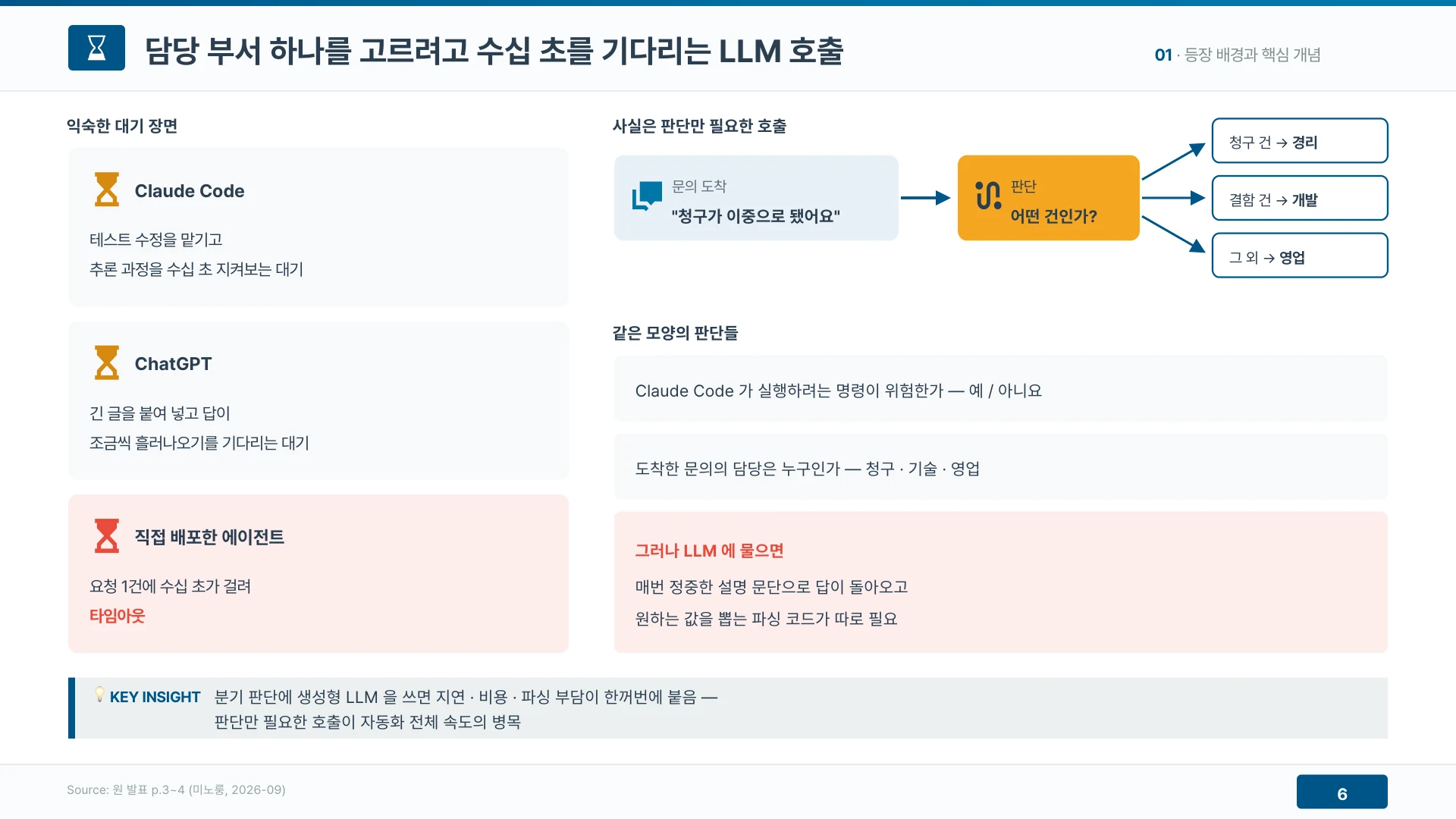Click the line 원하는 값을 뽑는 파싱 코드가 따로 필요
Screen dimensions: 1456x819
766,619
